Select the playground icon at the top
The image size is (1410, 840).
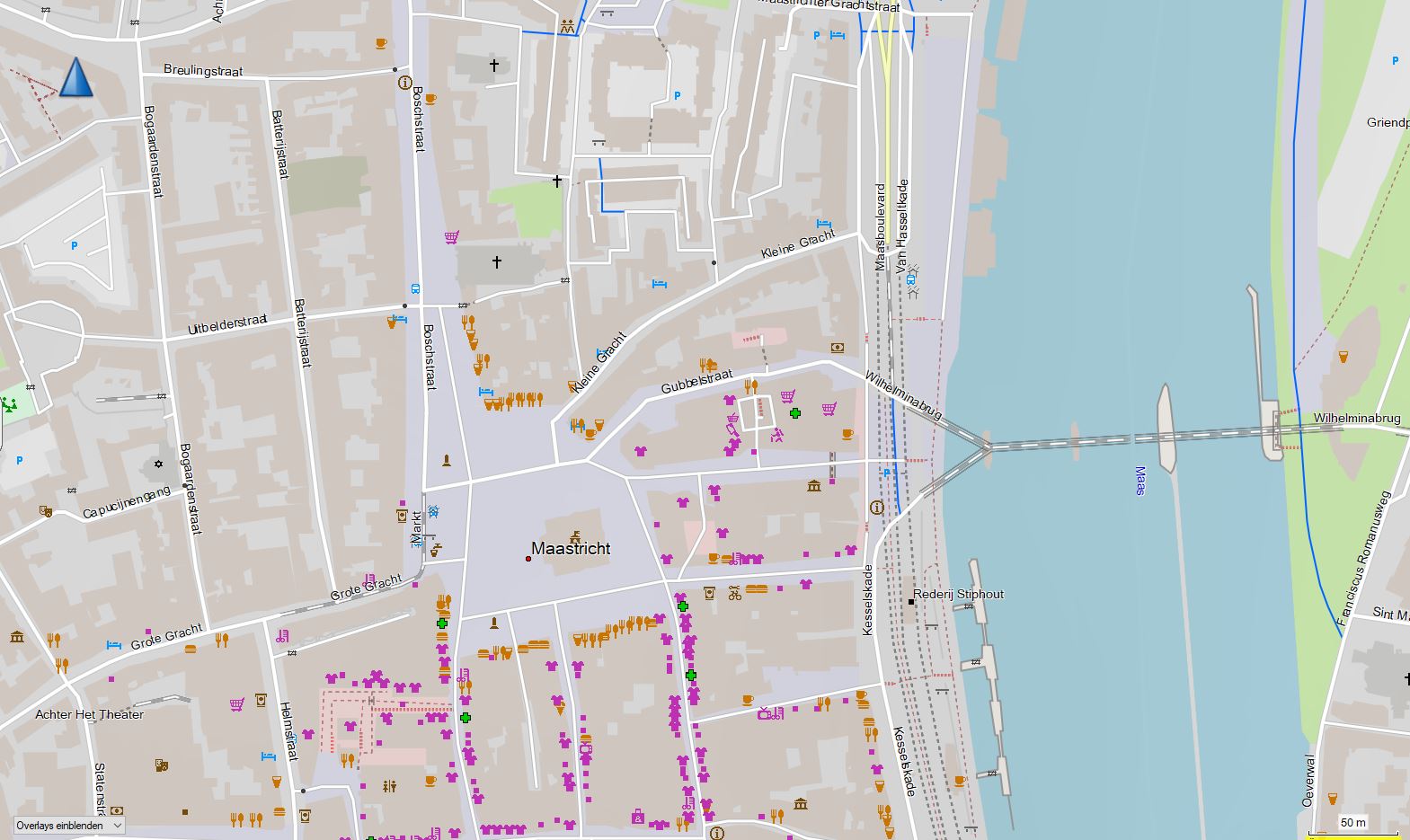tap(566, 27)
